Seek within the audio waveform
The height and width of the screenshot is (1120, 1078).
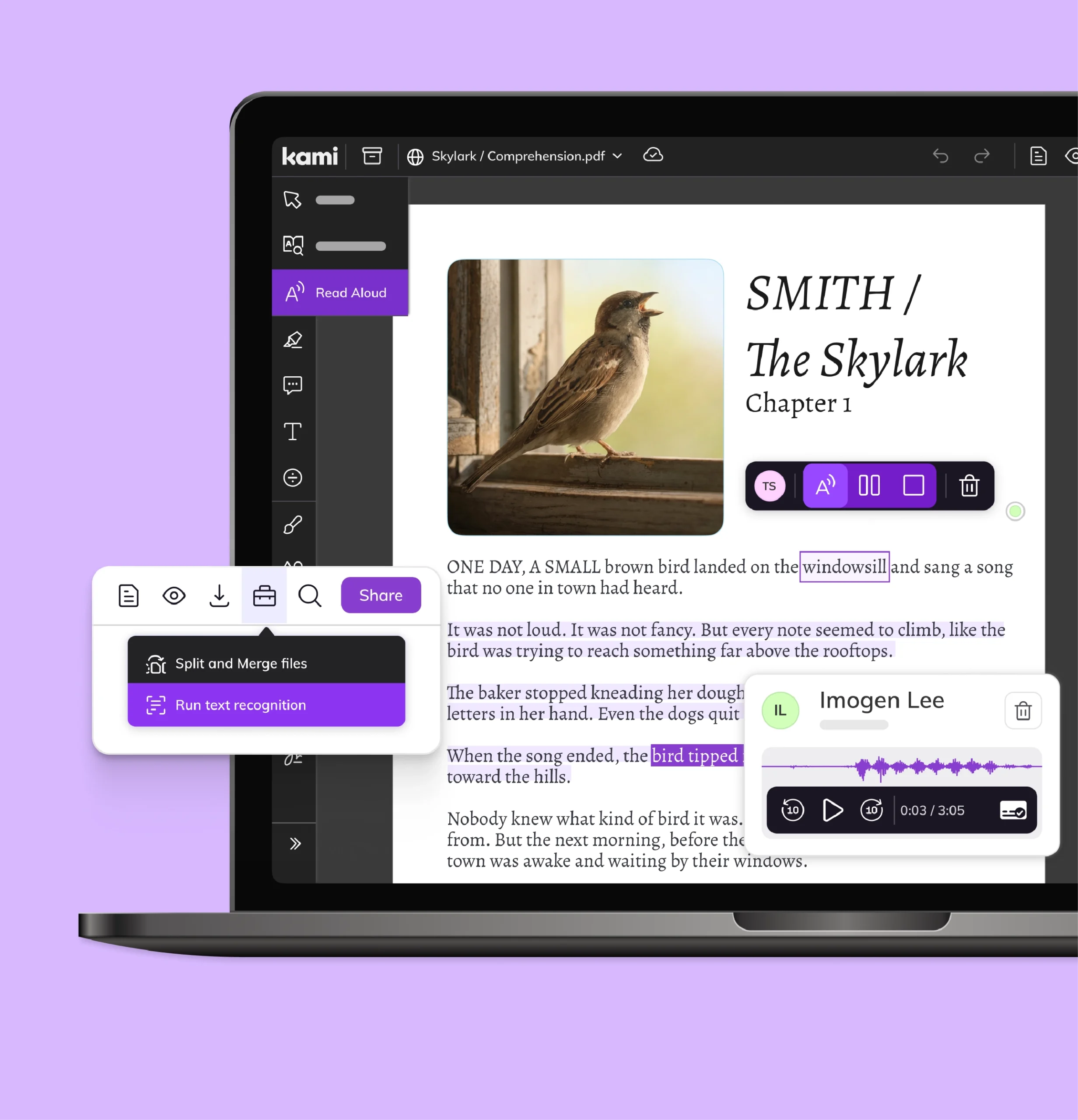click(x=902, y=767)
